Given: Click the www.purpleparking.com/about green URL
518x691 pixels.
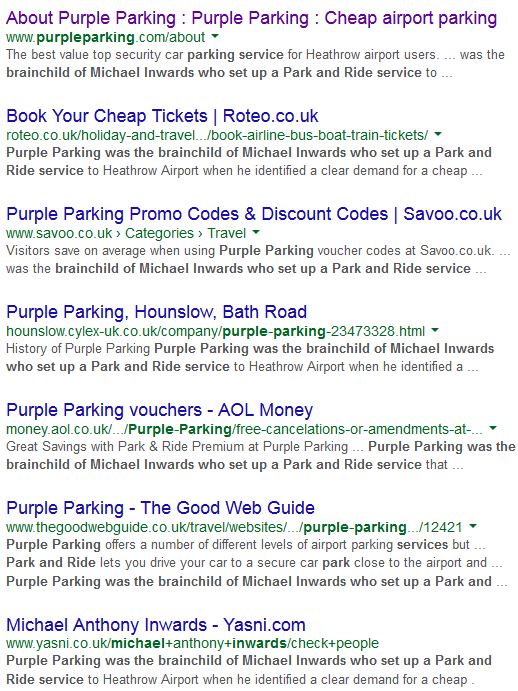Looking at the screenshot, I should 106,37.
